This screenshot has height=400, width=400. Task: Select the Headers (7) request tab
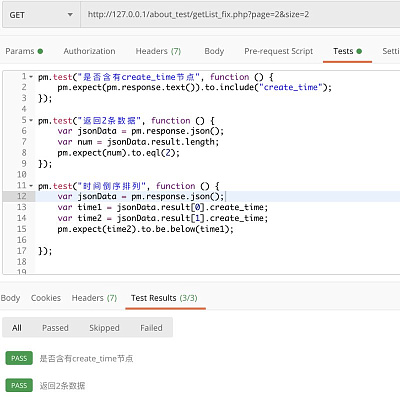coord(158,51)
